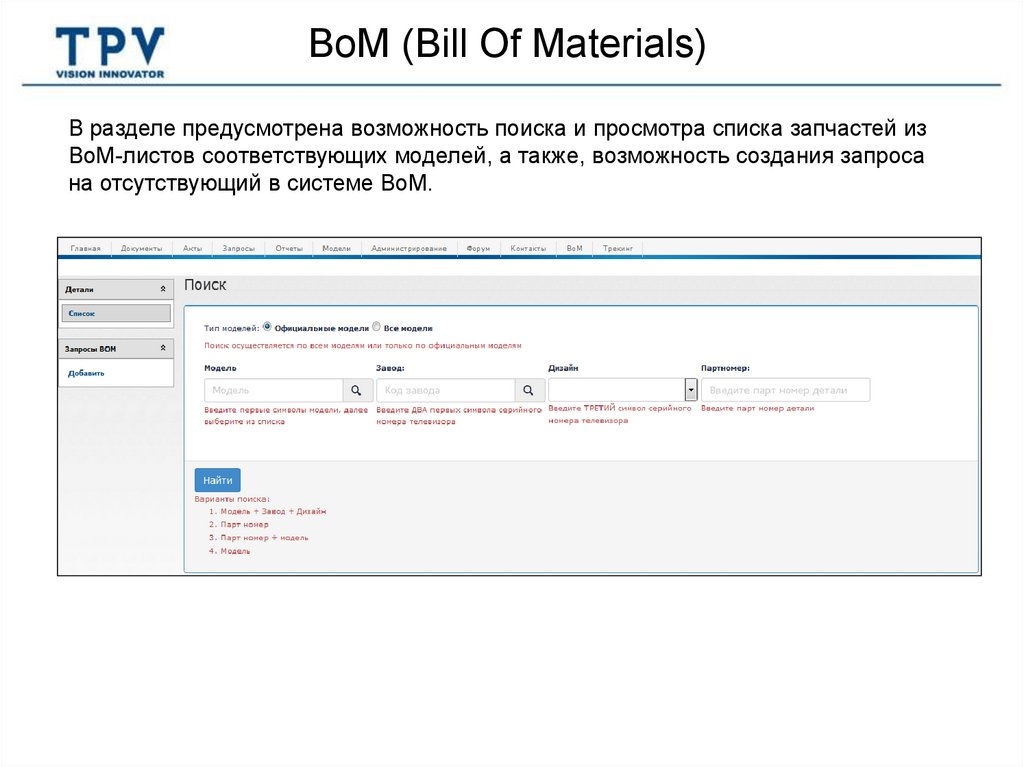Click the model search magnifier icon
Image resolution: width=1024 pixels, height=767 pixels.
(356, 390)
